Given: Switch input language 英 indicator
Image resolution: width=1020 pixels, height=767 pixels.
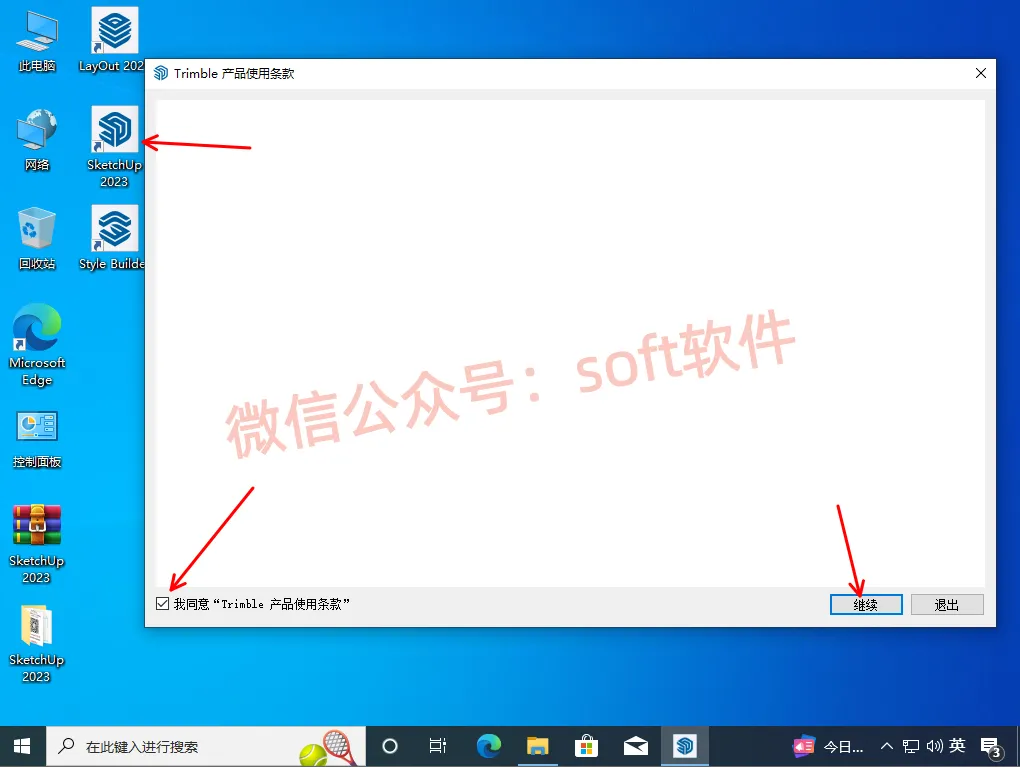Looking at the screenshot, I should coord(957,746).
